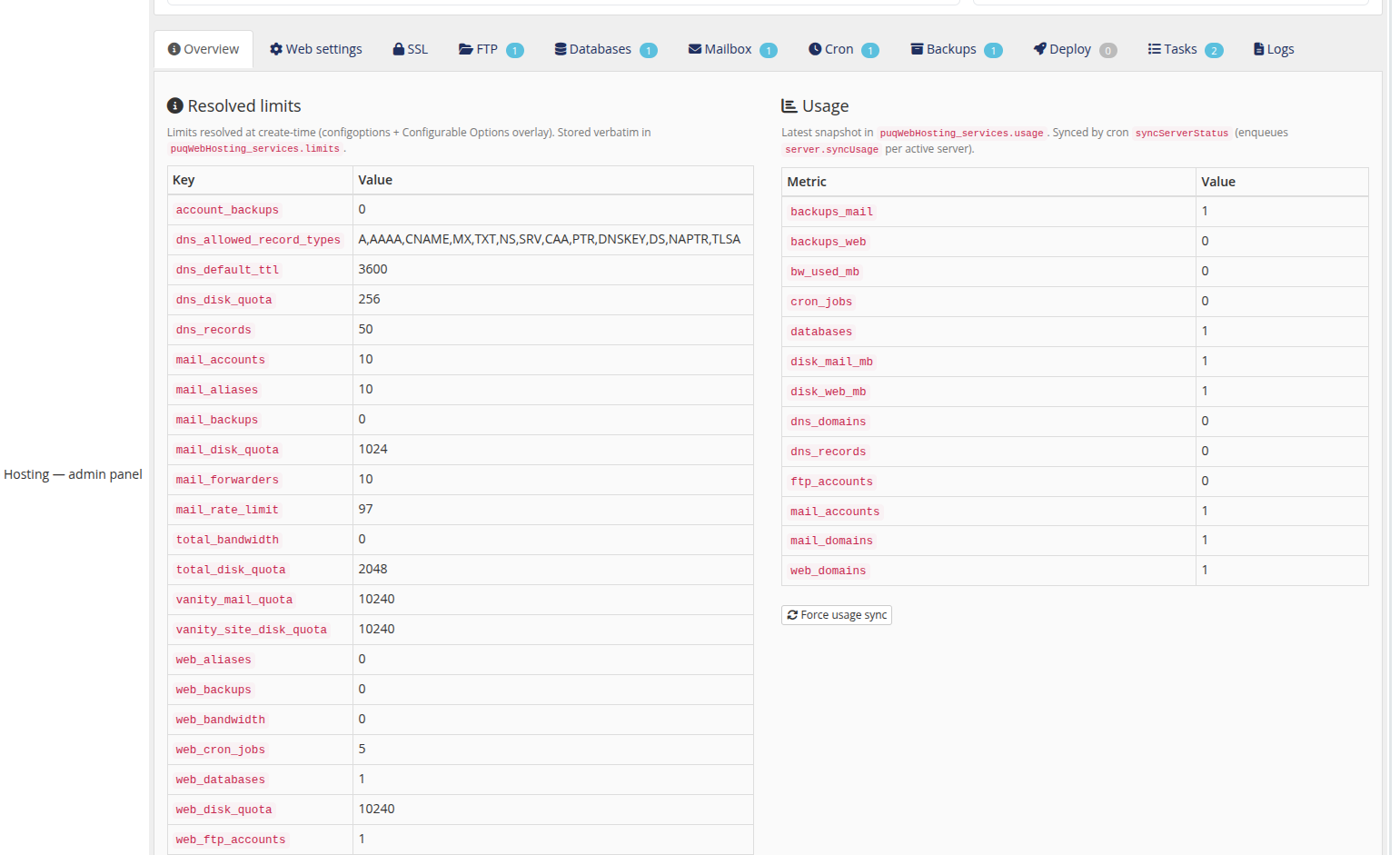
Task: Click the refresh icon in Force usage sync
Action: tap(792, 615)
